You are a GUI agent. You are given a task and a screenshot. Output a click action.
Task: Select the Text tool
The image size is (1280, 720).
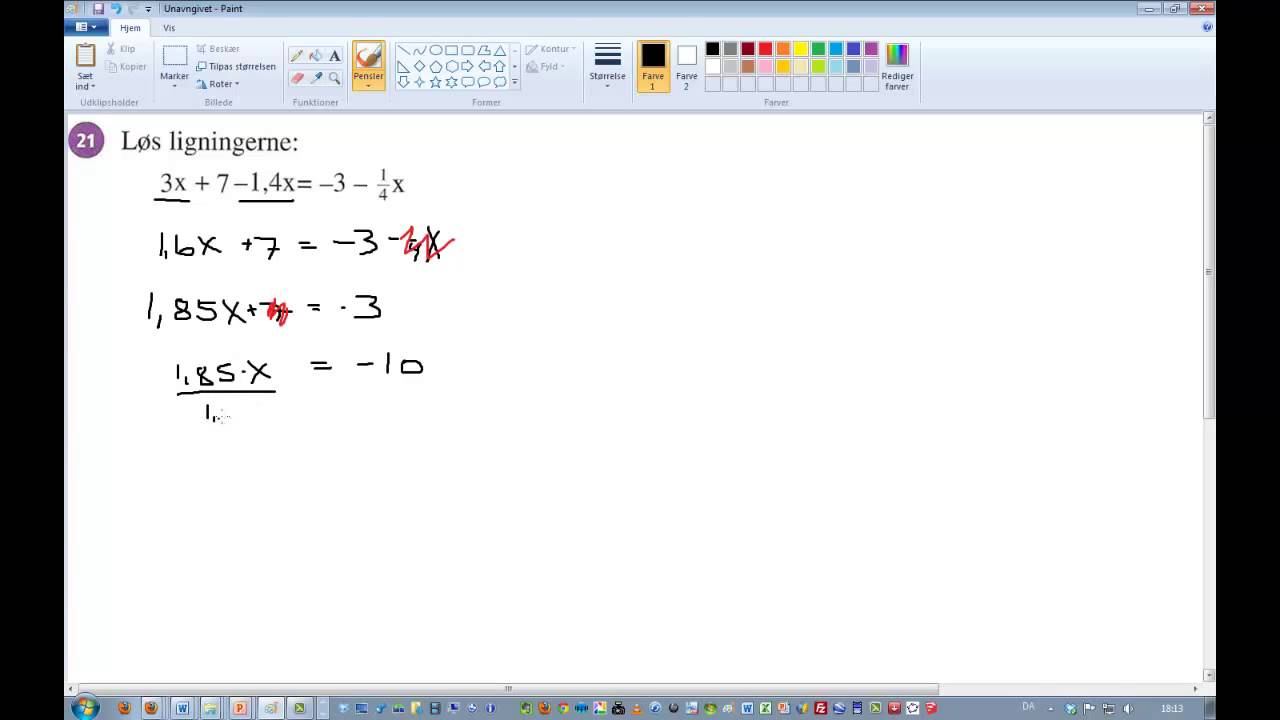coord(334,56)
